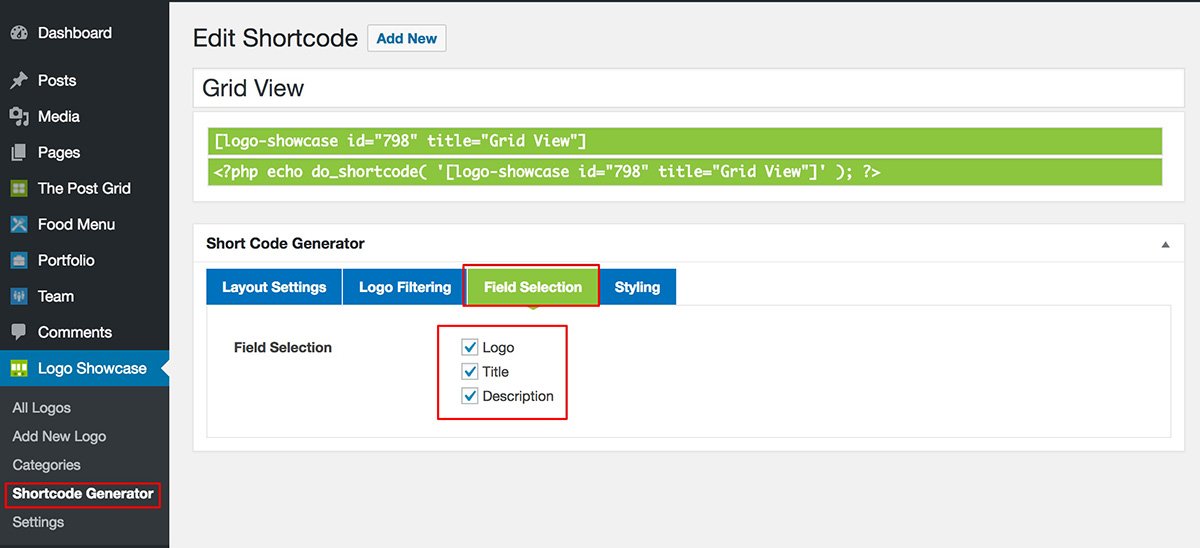Open the Logo Filtering tab
The height and width of the screenshot is (548, 1200).
coord(405,287)
